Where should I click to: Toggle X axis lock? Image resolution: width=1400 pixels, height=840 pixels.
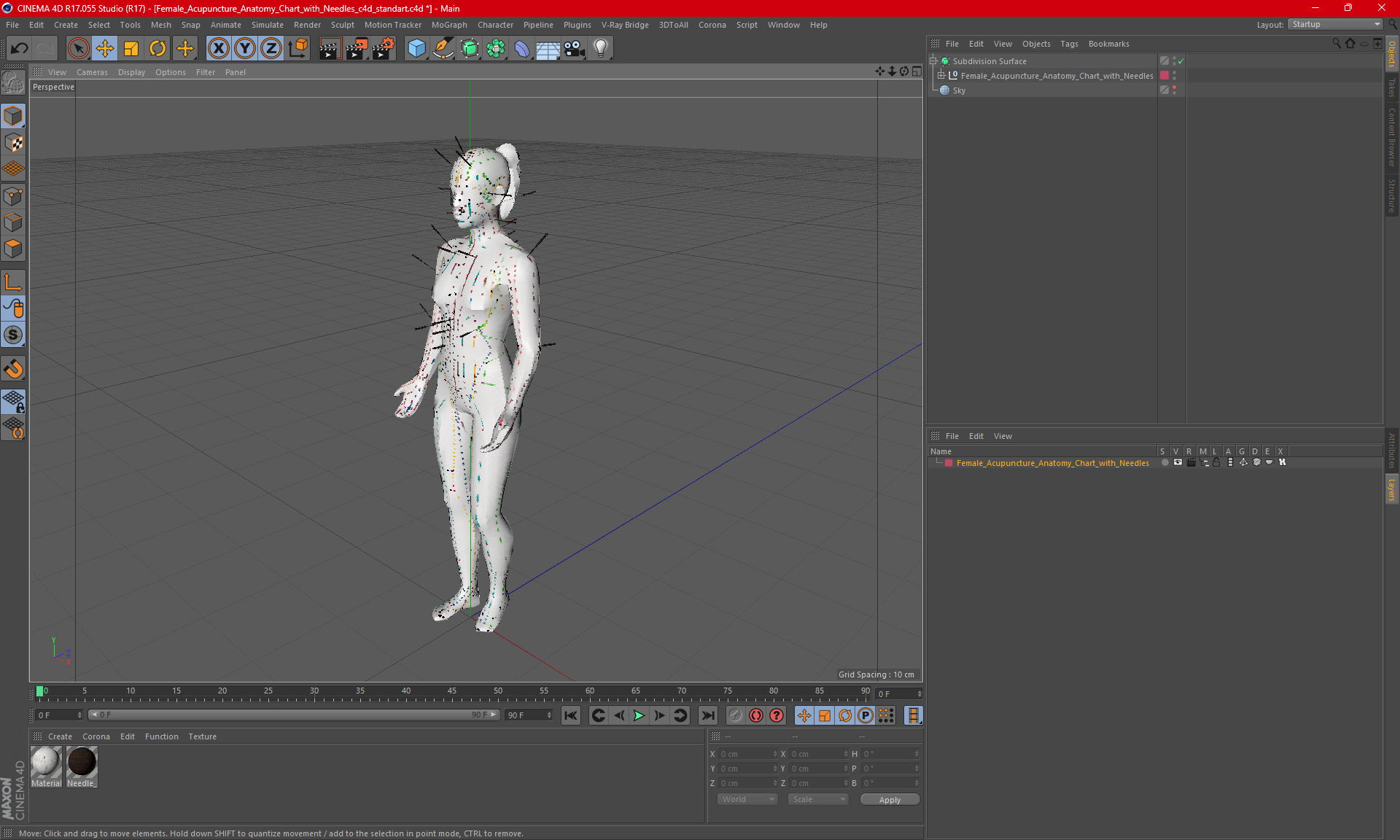tap(218, 49)
